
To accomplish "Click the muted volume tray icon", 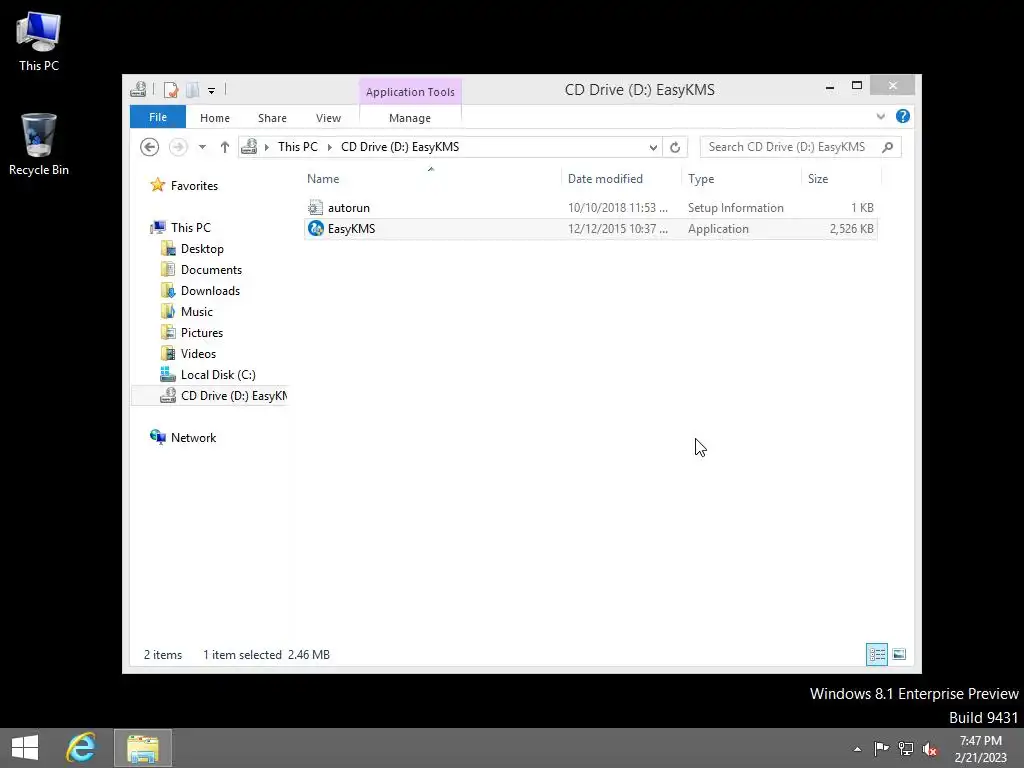I will tap(930, 749).
